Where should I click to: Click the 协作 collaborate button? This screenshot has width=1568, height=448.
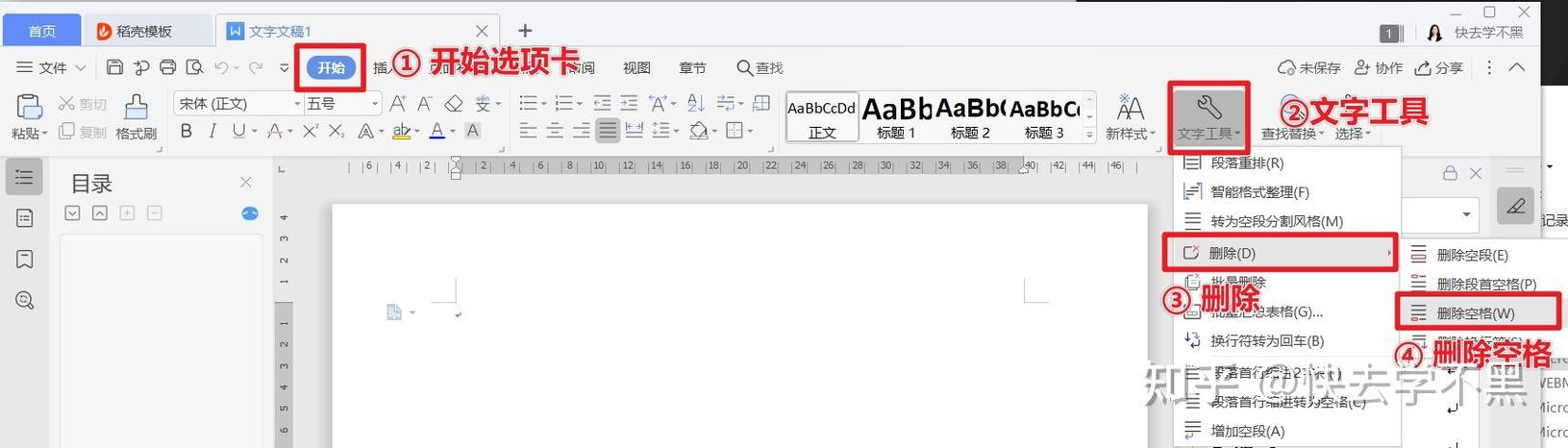coord(1378,67)
